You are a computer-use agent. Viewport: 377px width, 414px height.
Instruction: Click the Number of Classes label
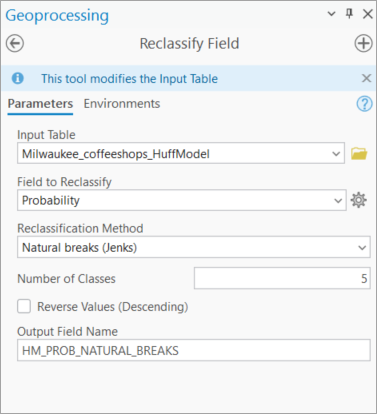pos(66,279)
